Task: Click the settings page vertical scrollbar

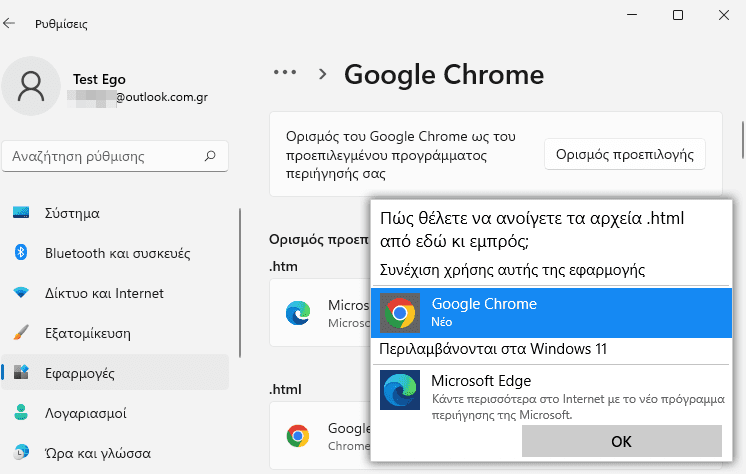Action: 743,140
